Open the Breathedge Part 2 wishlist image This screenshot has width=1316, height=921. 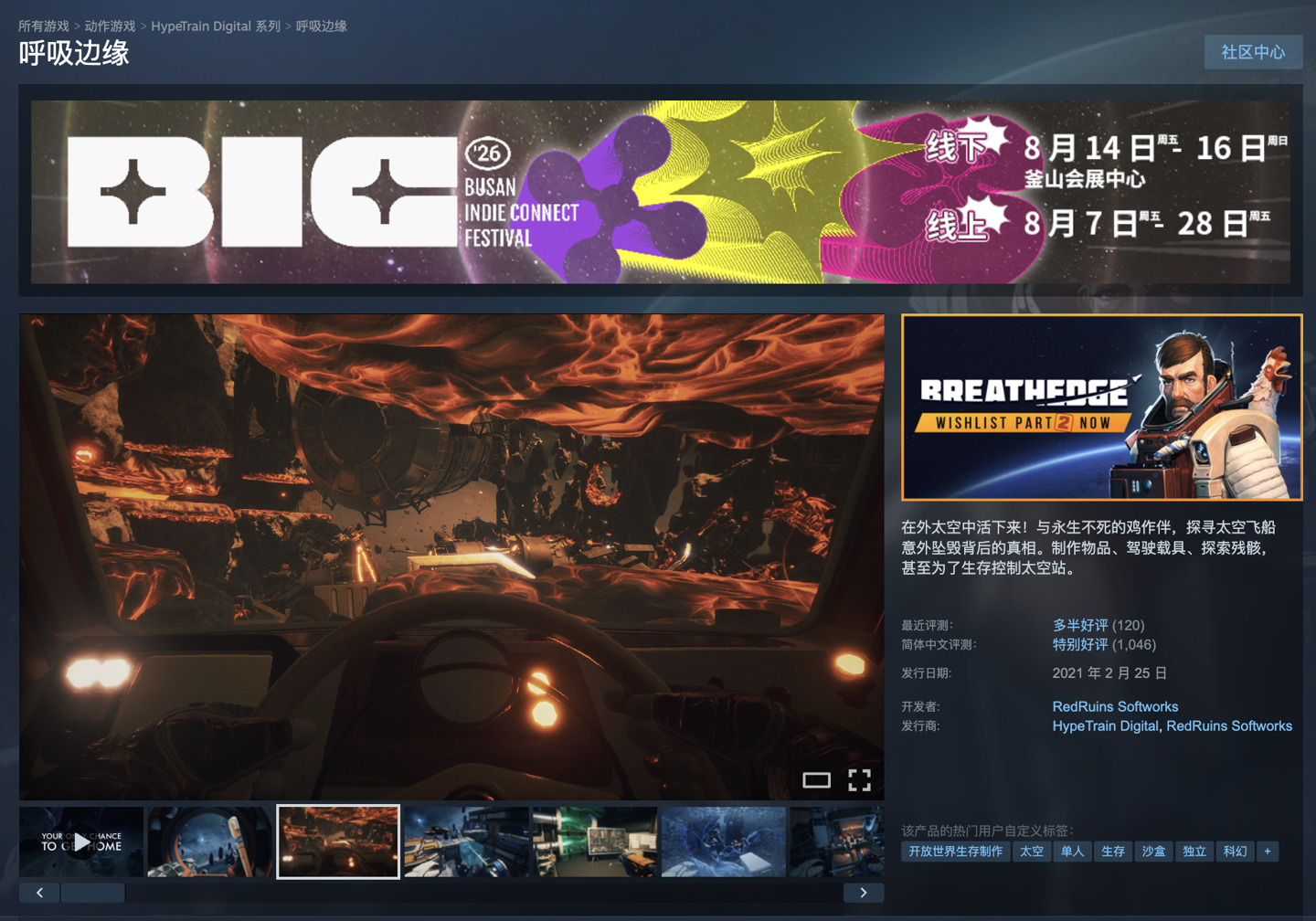click(x=1102, y=408)
